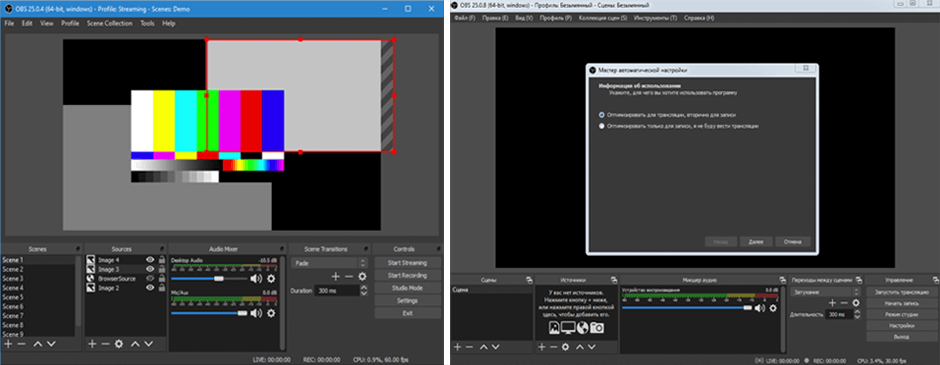Click Настройки button in Управление panel
The width and height of the screenshot is (940, 365).
902,325
